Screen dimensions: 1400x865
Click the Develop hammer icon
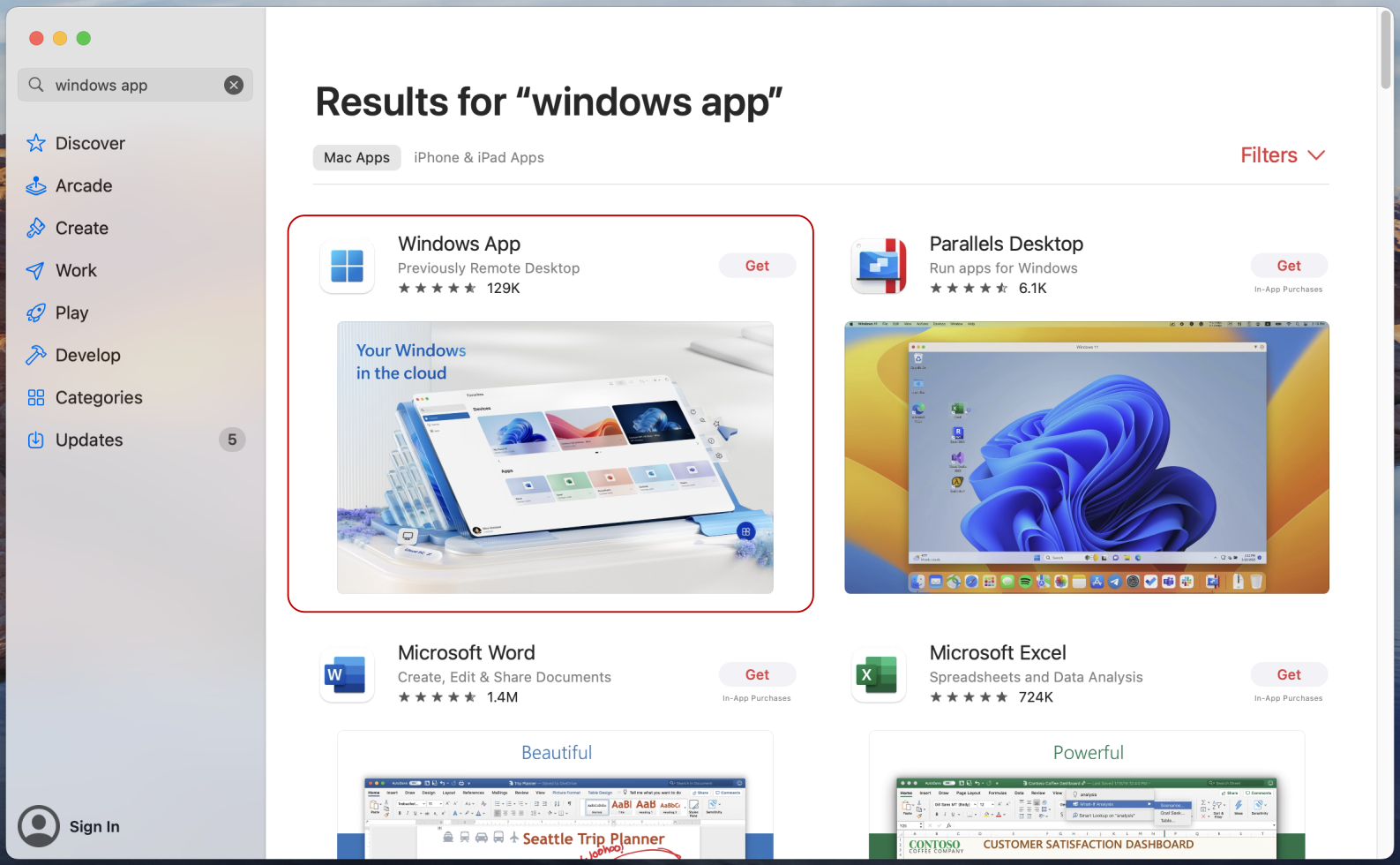(x=36, y=355)
